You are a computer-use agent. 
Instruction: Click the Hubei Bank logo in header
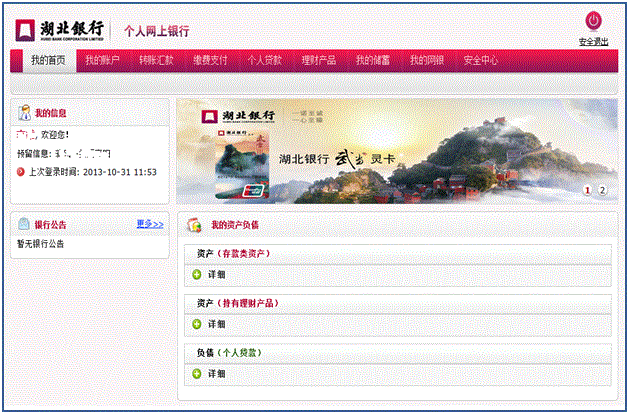click(x=60, y=27)
